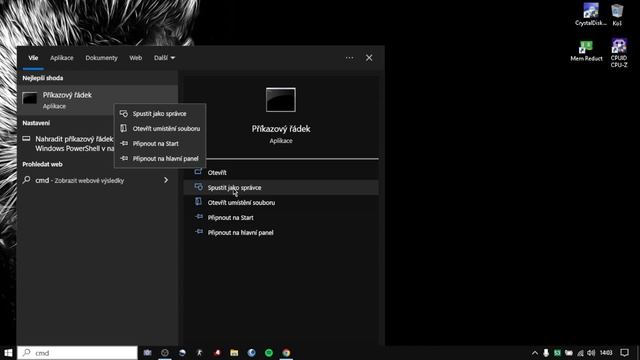The image size is (640, 360).
Task: Choose Spustit jako správce in the context menu
Action: point(160,114)
